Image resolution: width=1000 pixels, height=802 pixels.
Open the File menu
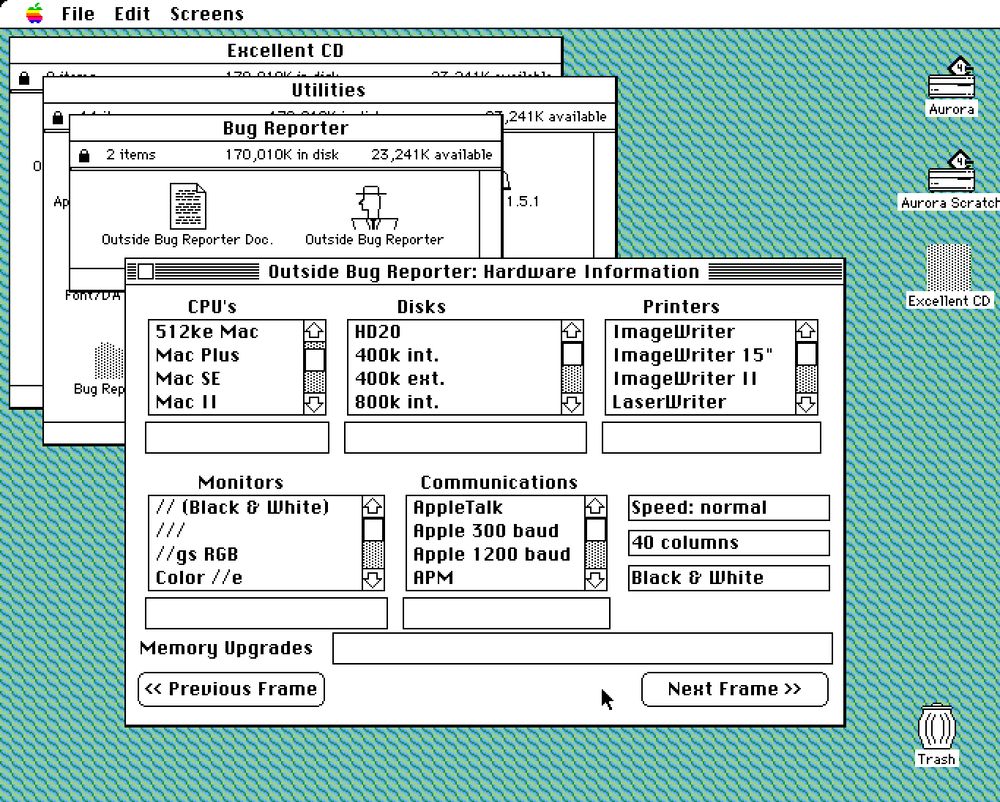77,14
